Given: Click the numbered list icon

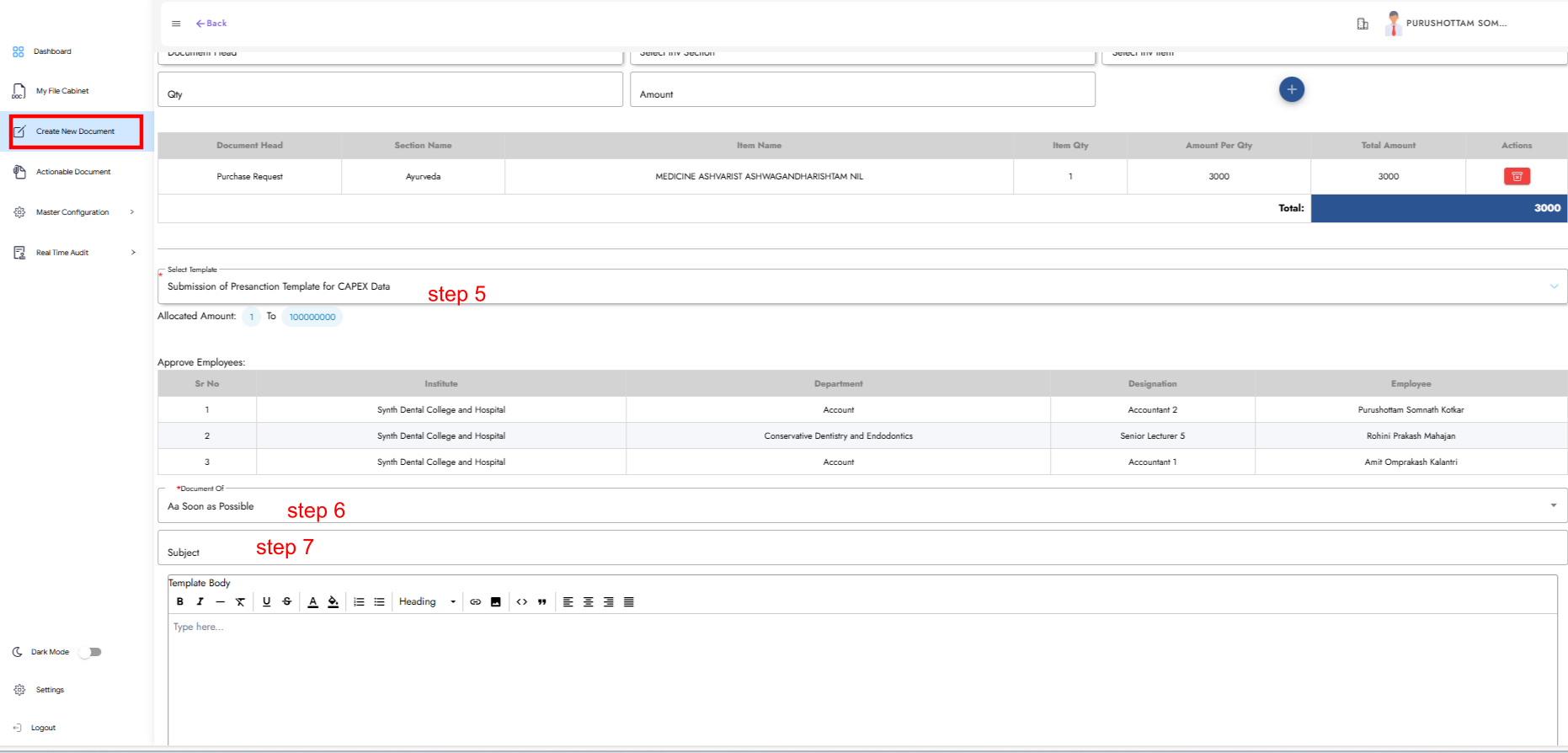Looking at the screenshot, I should click(x=359, y=601).
